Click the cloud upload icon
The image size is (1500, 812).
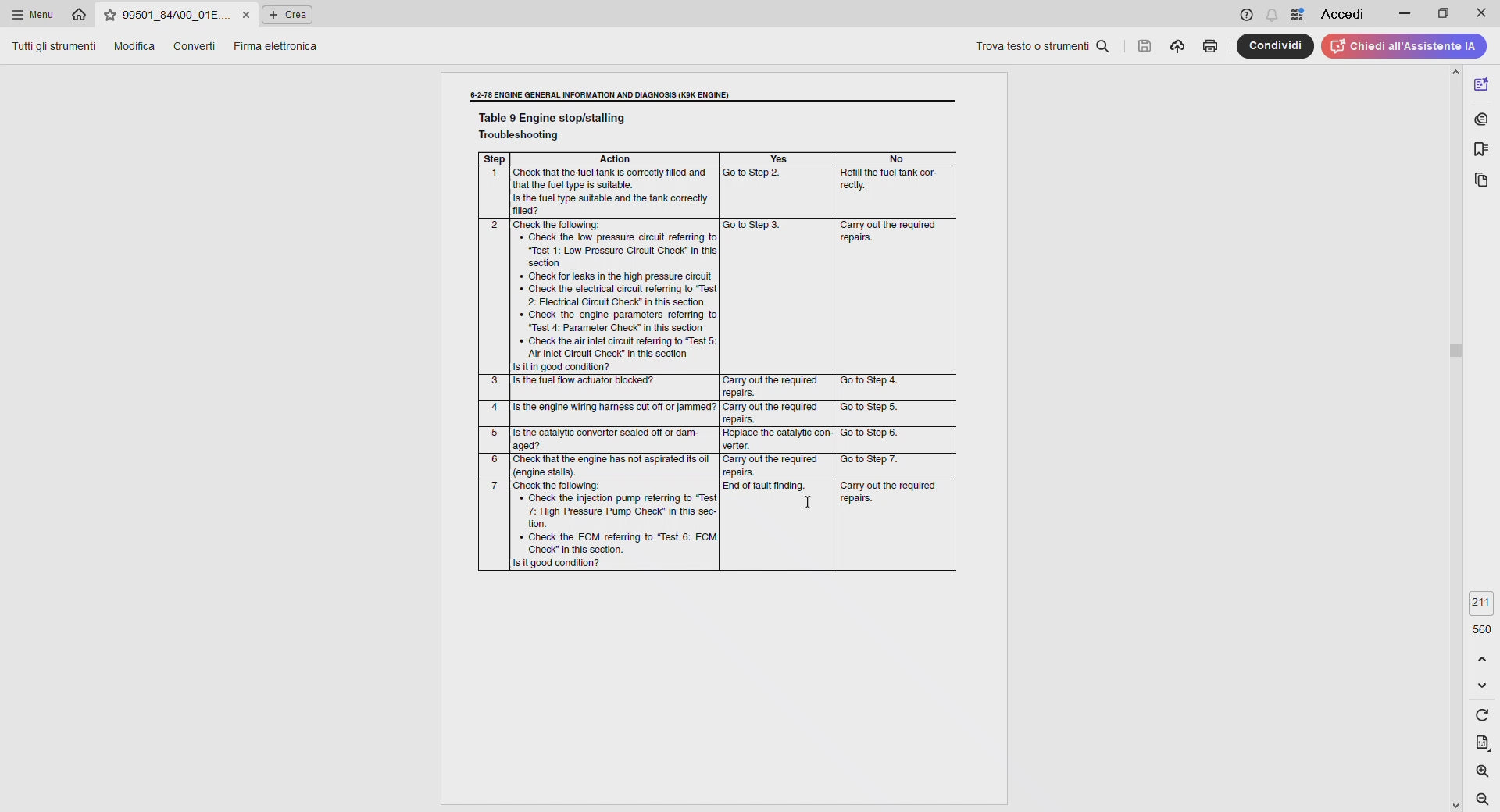click(1177, 46)
